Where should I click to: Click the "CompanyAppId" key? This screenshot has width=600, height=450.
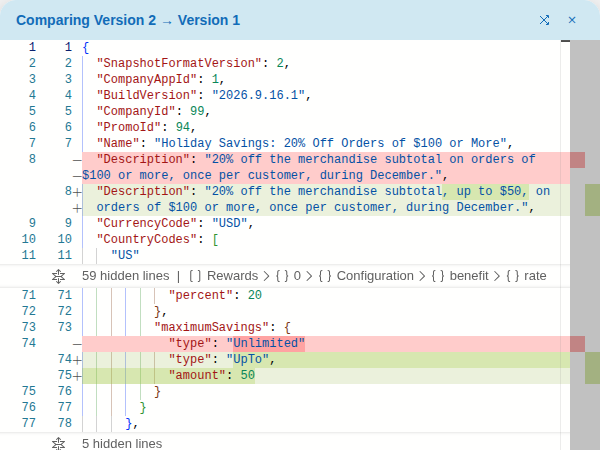tap(147, 79)
